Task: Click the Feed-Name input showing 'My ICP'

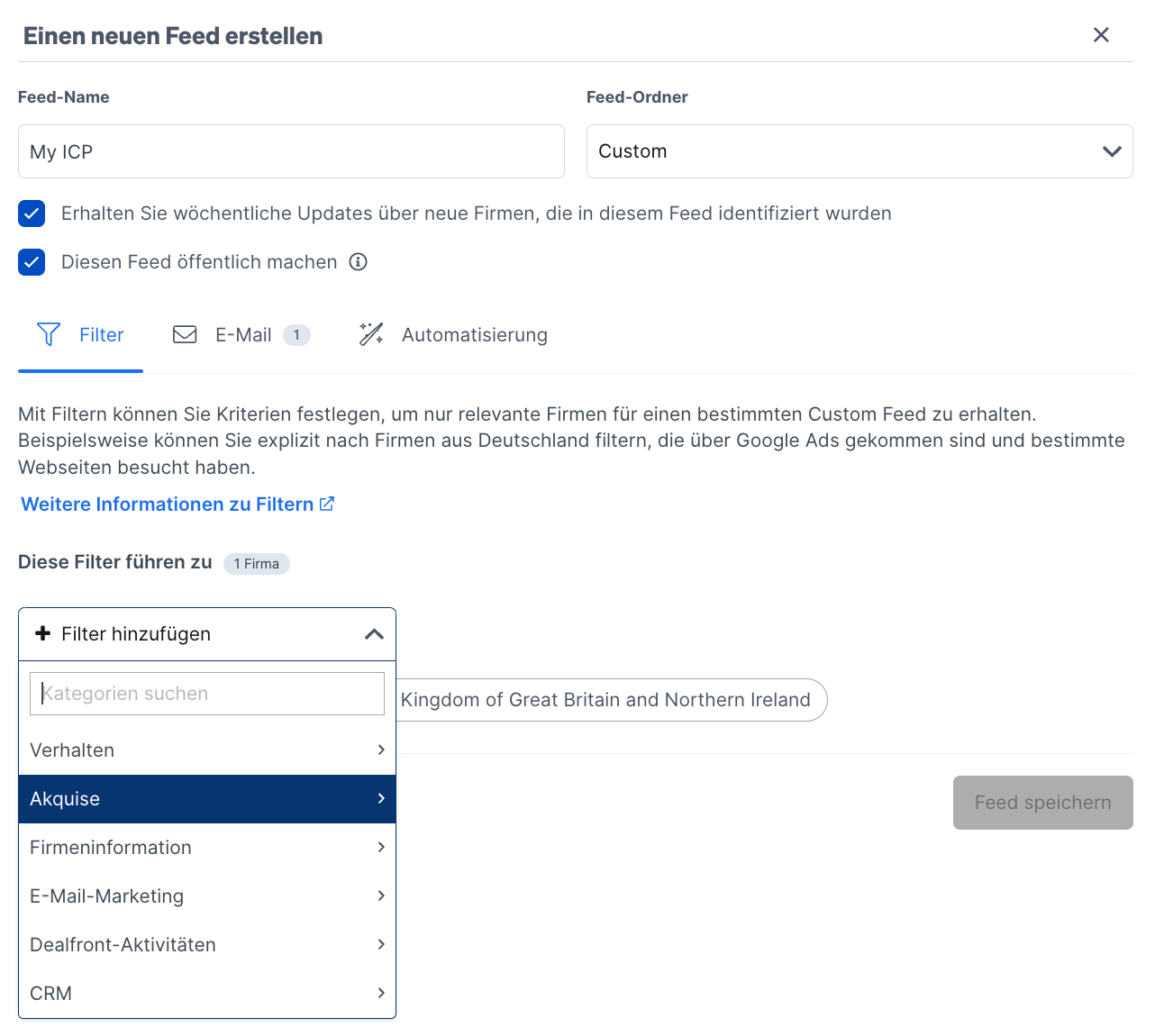Action: [x=291, y=151]
